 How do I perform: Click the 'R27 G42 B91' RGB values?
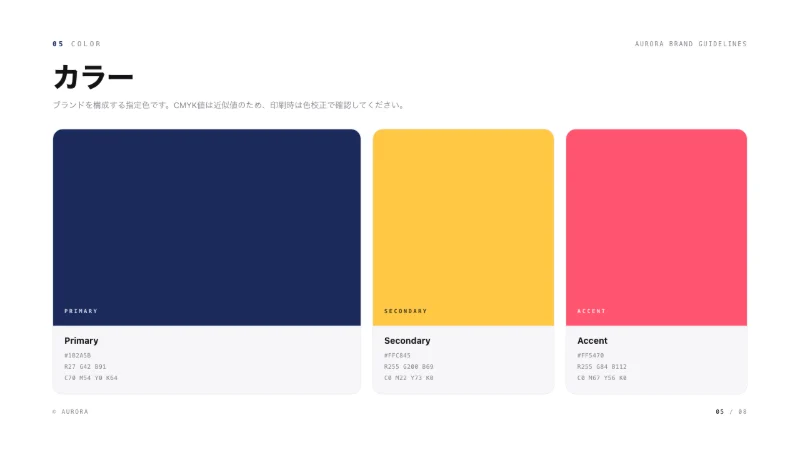(85, 367)
